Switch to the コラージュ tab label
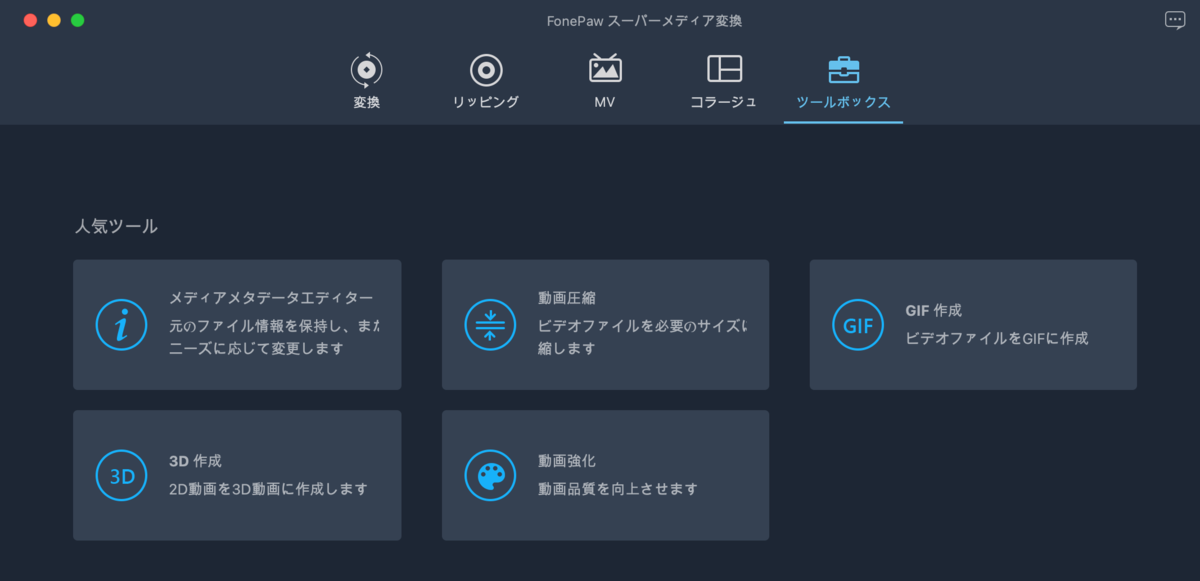The width and height of the screenshot is (1200, 581). coord(724,102)
